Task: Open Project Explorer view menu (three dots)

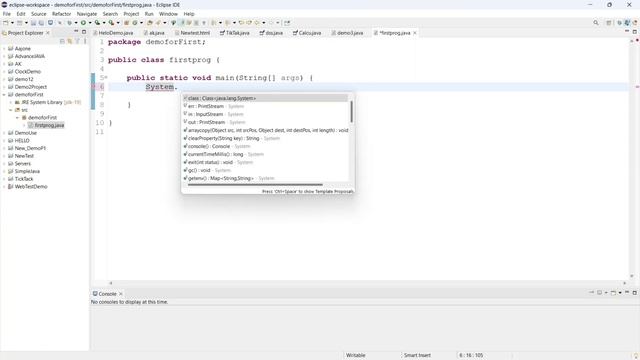Action: (85, 41)
